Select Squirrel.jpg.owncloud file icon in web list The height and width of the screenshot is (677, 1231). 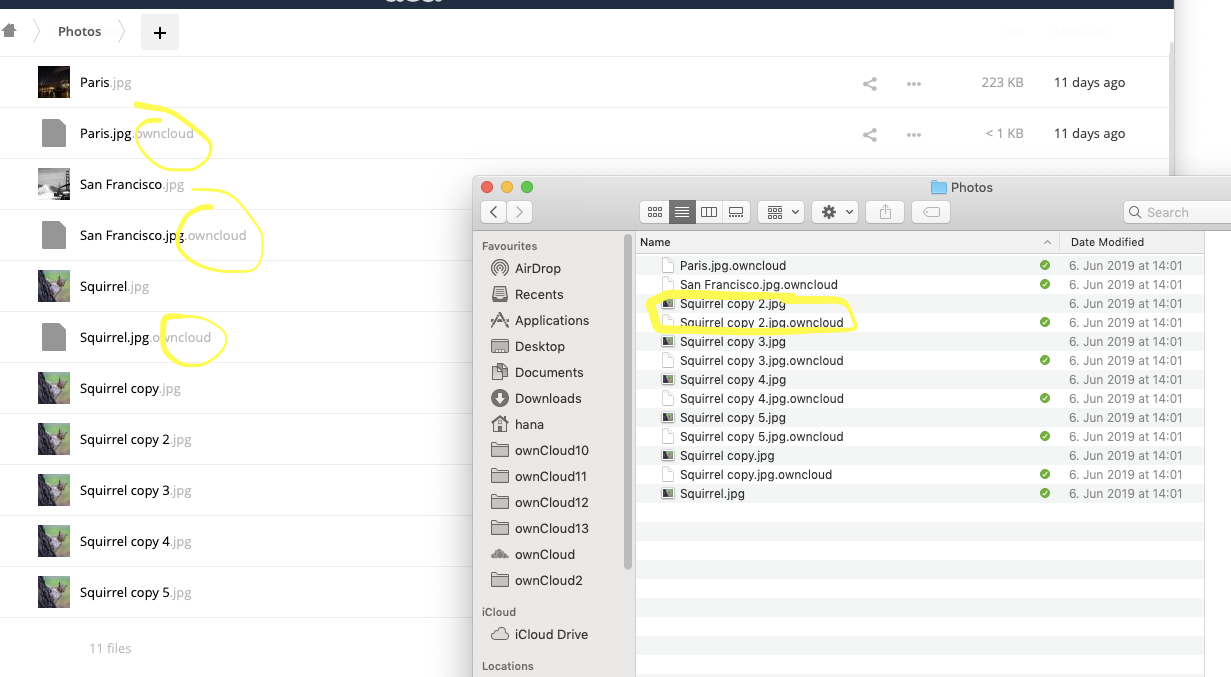54,337
